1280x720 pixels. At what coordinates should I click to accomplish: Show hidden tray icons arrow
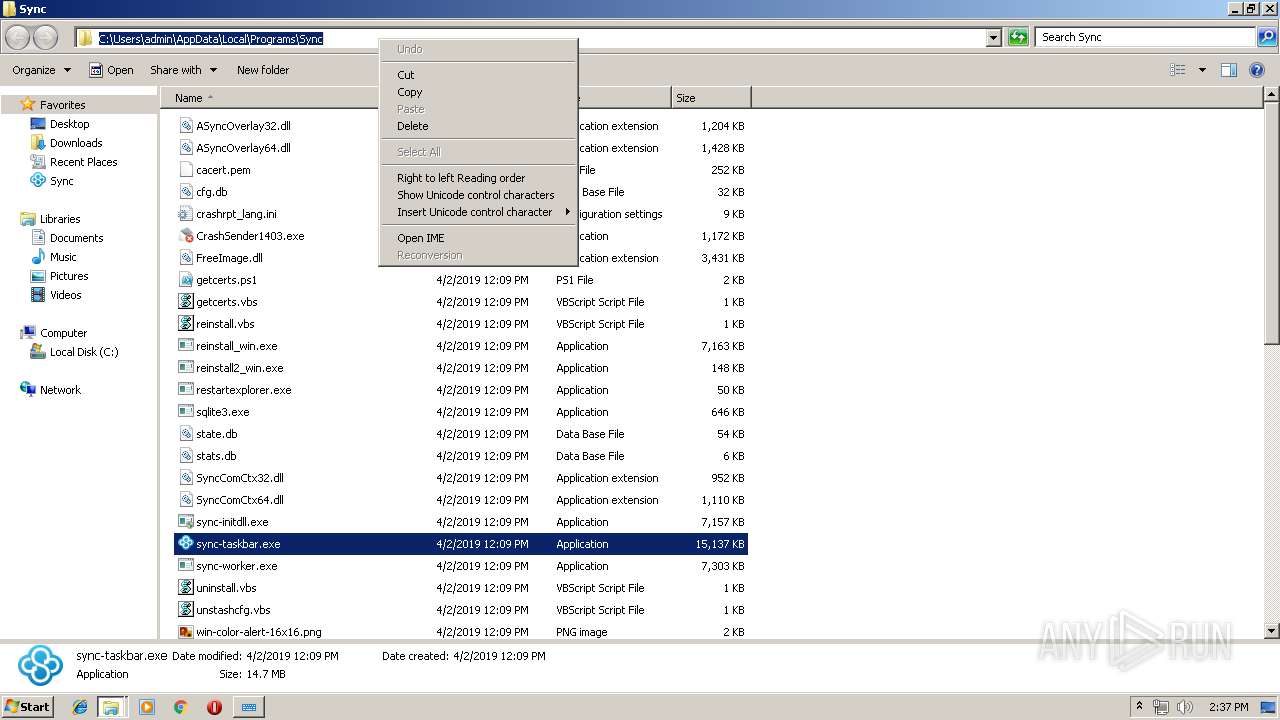(x=1139, y=707)
